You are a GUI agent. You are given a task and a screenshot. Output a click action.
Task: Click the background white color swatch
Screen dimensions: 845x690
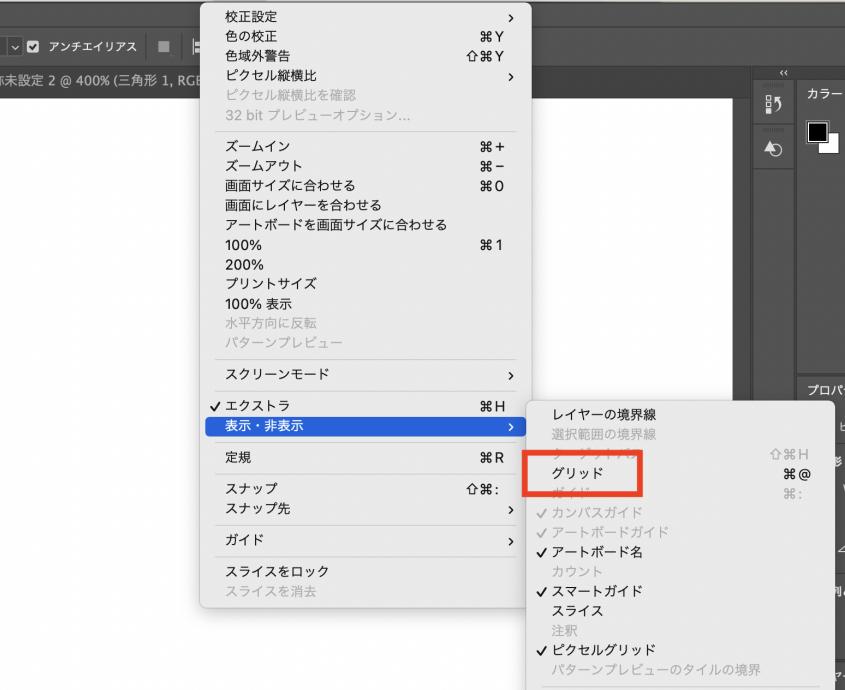click(833, 147)
